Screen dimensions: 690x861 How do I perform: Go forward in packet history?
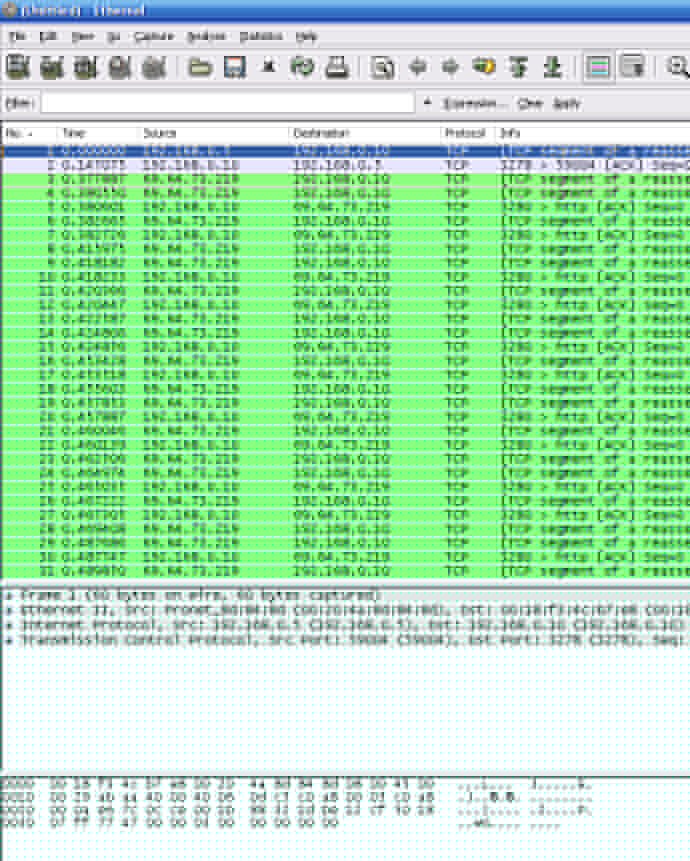coord(450,67)
